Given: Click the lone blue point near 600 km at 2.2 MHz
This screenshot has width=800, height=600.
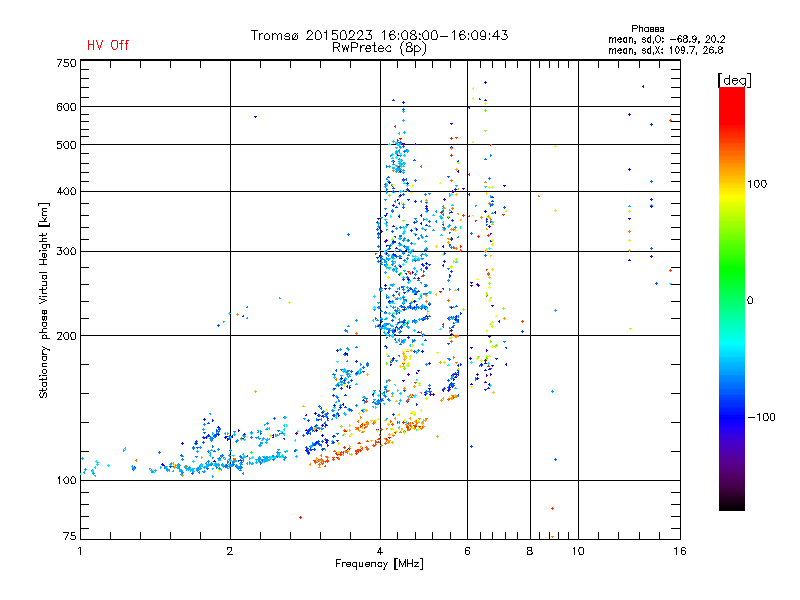Looking at the screenshot, I should point(256,117).
